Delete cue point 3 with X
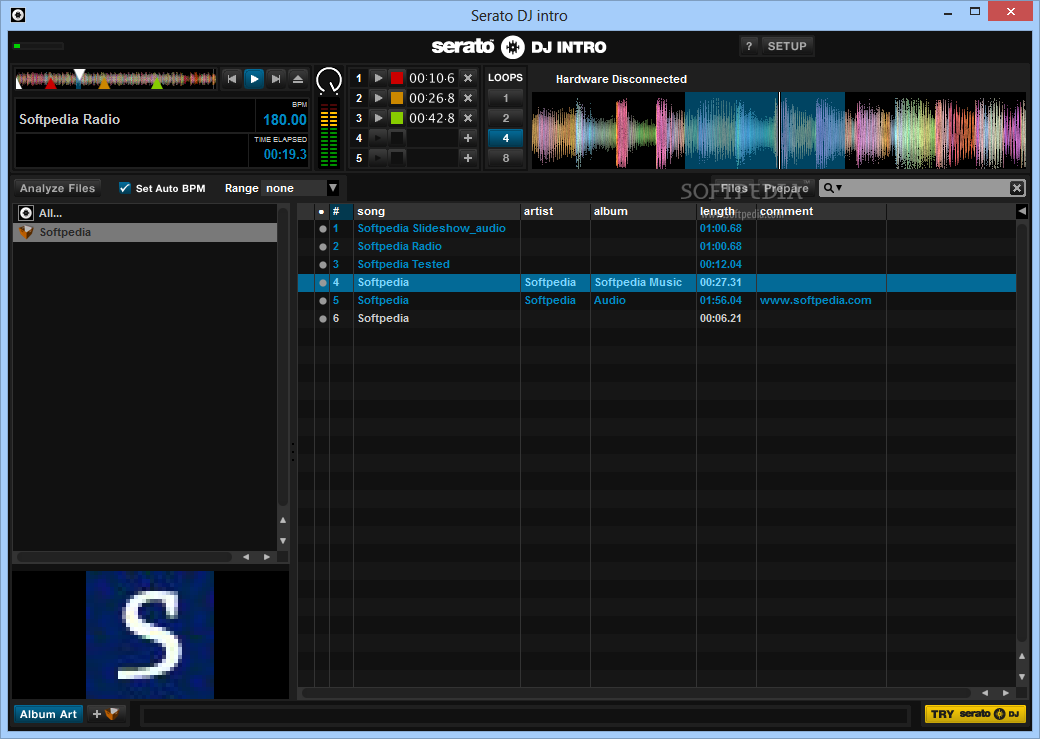The image size is (1040, 739). tap(468, 118)
